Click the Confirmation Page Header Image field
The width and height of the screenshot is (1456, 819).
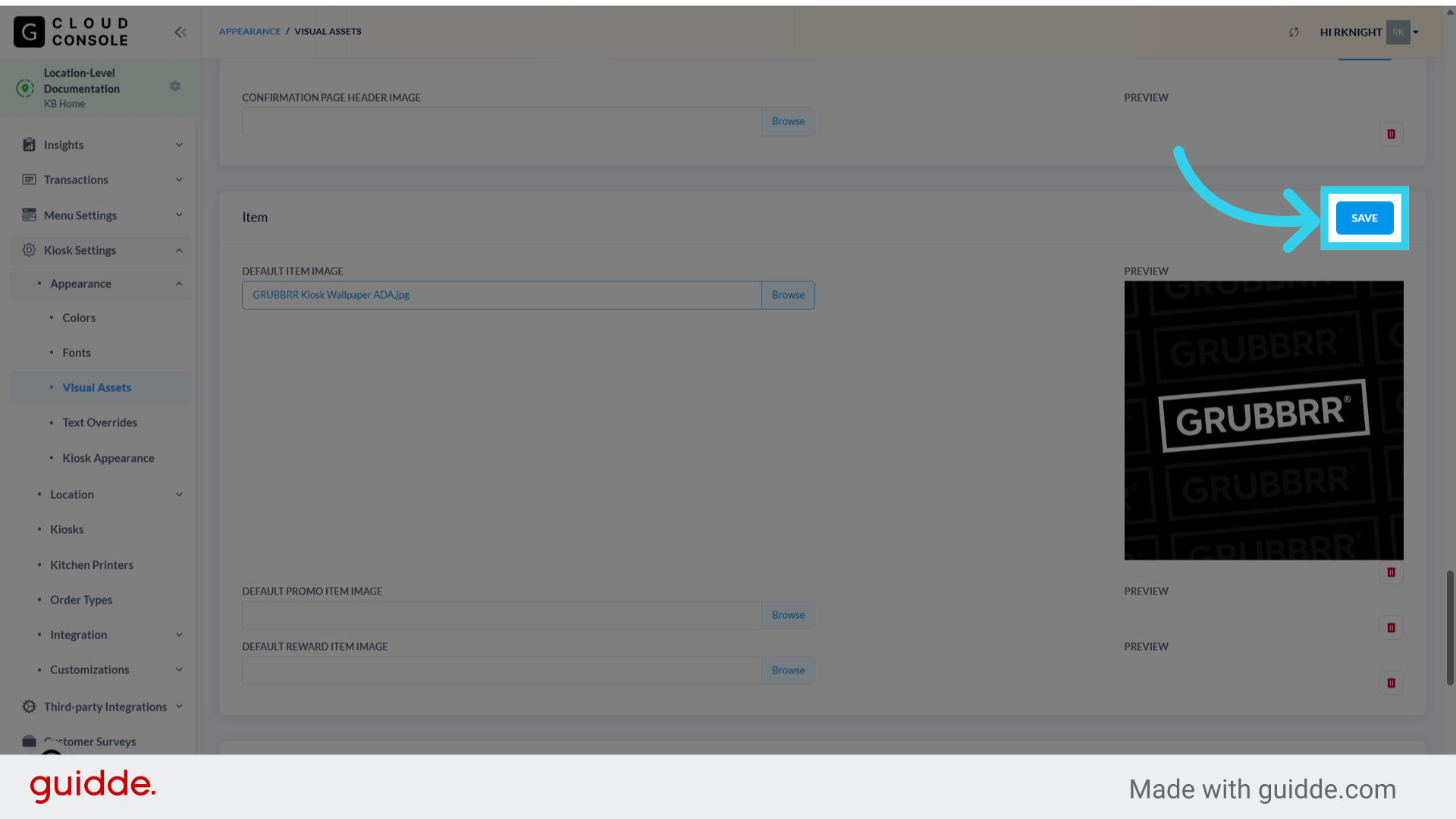[x=501, y=121]
